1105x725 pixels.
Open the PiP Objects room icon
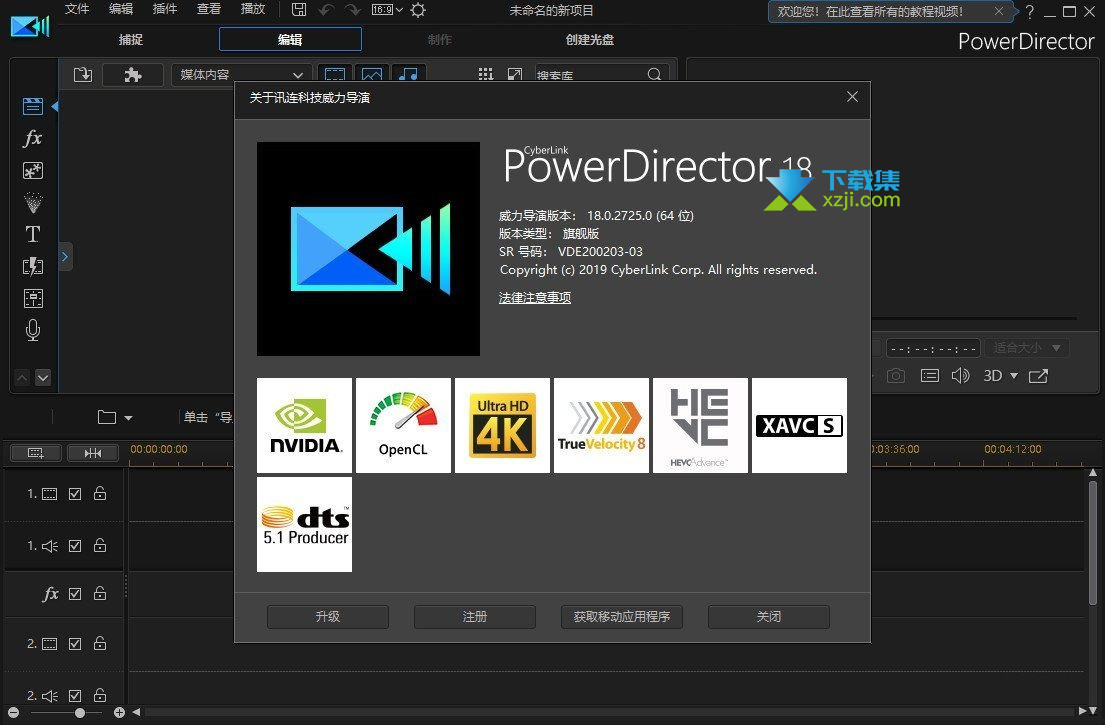32,171
